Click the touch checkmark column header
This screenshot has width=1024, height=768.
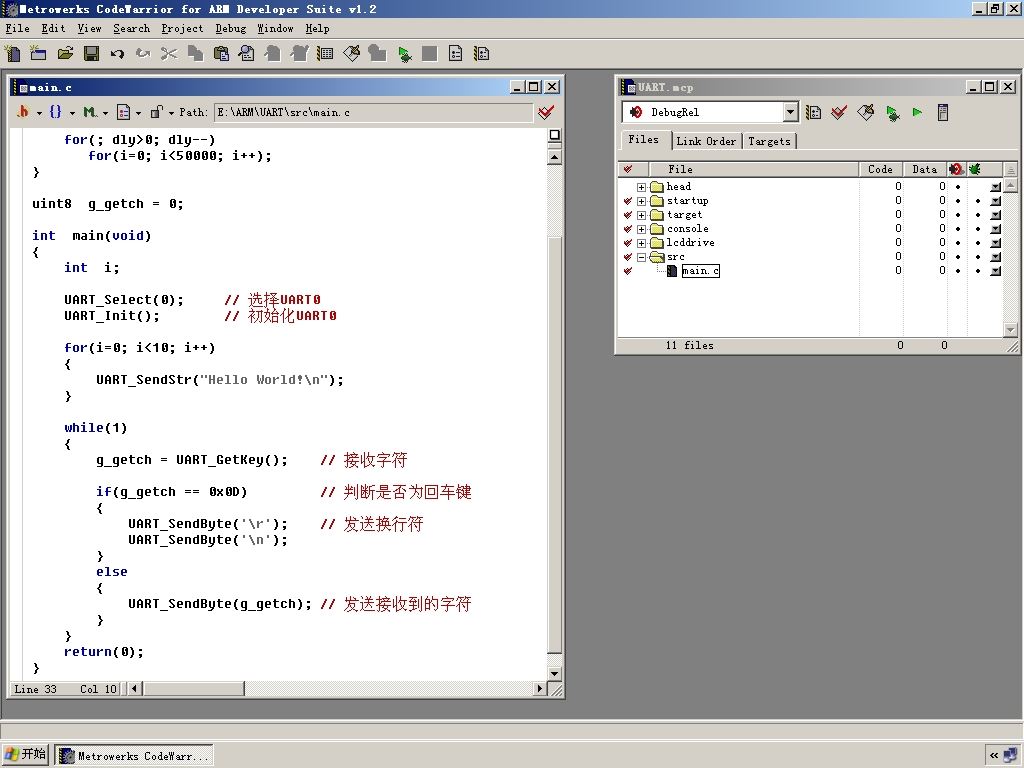pyautogui.click(x=628, y=169)
